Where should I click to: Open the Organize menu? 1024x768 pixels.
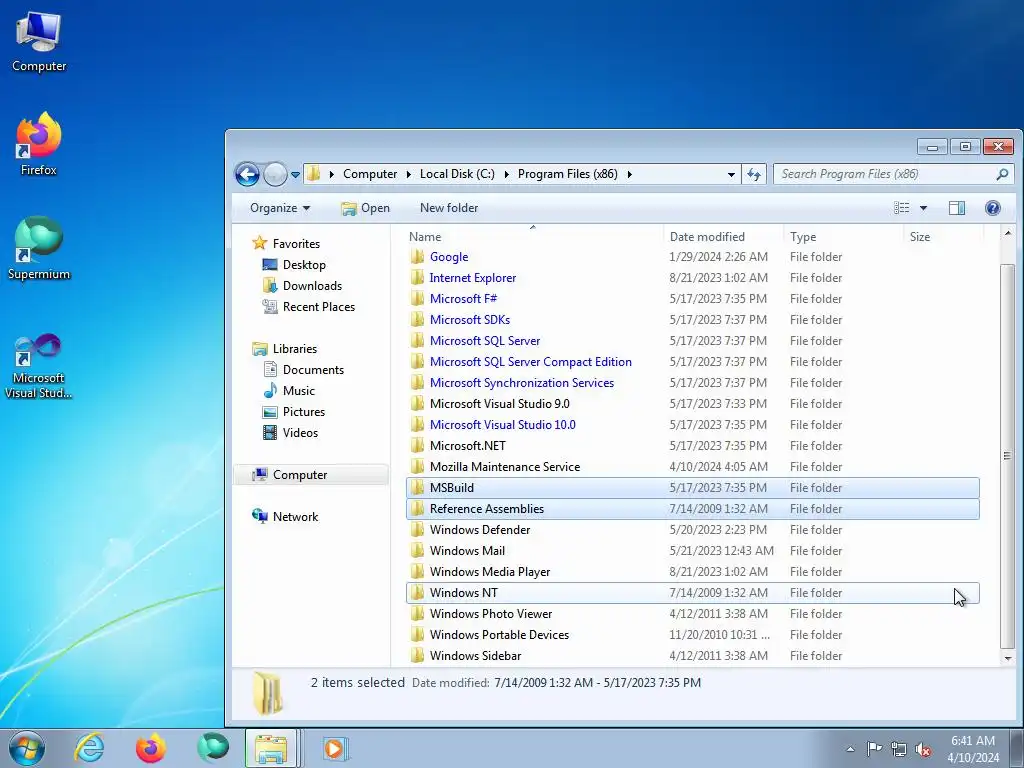280,208
